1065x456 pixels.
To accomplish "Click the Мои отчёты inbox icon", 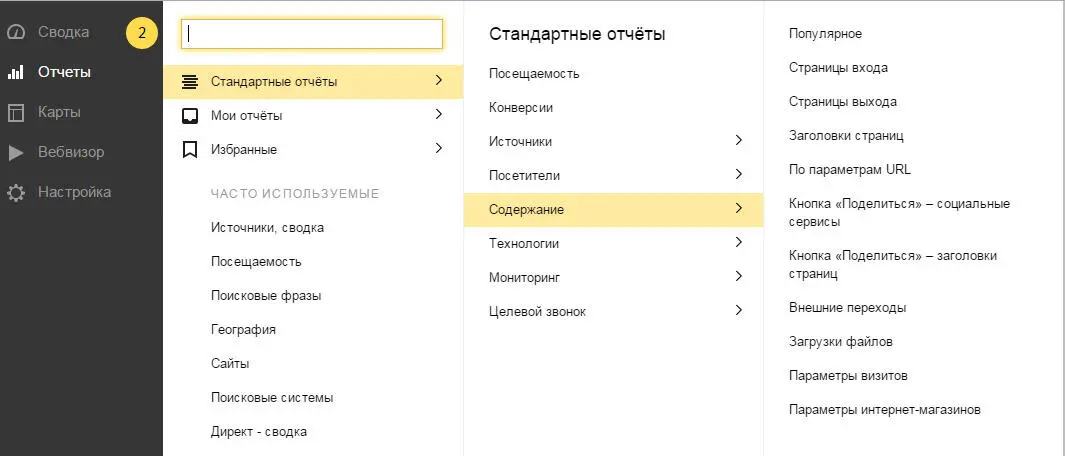I will 190,116.
